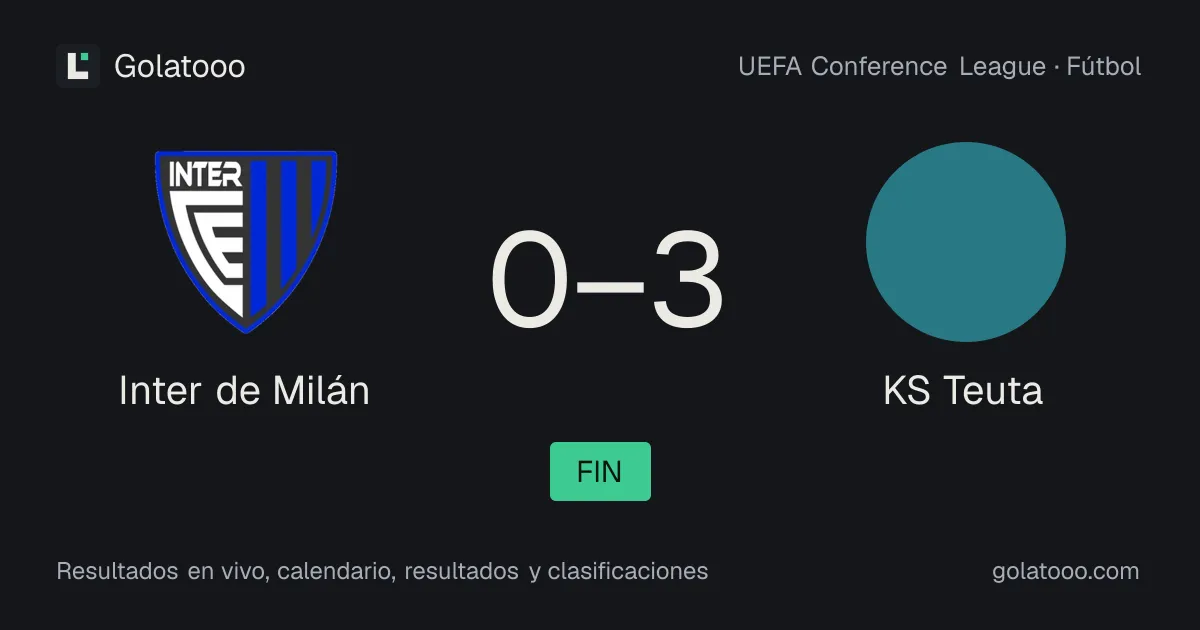Open the Inter de Milán crest
Screen dimensions: 1200x630
pos(246,241)
